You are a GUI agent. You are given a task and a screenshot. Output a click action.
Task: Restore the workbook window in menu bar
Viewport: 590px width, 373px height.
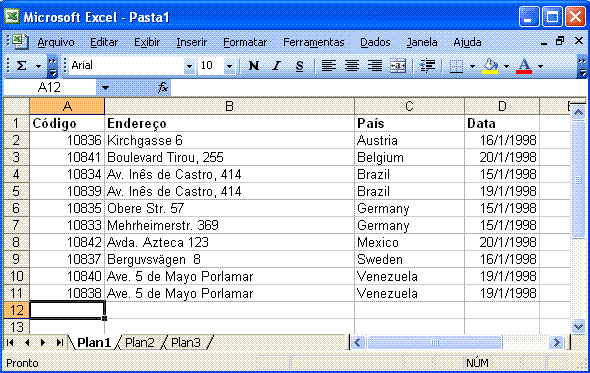pyautogui.click(x=560, y=41)
